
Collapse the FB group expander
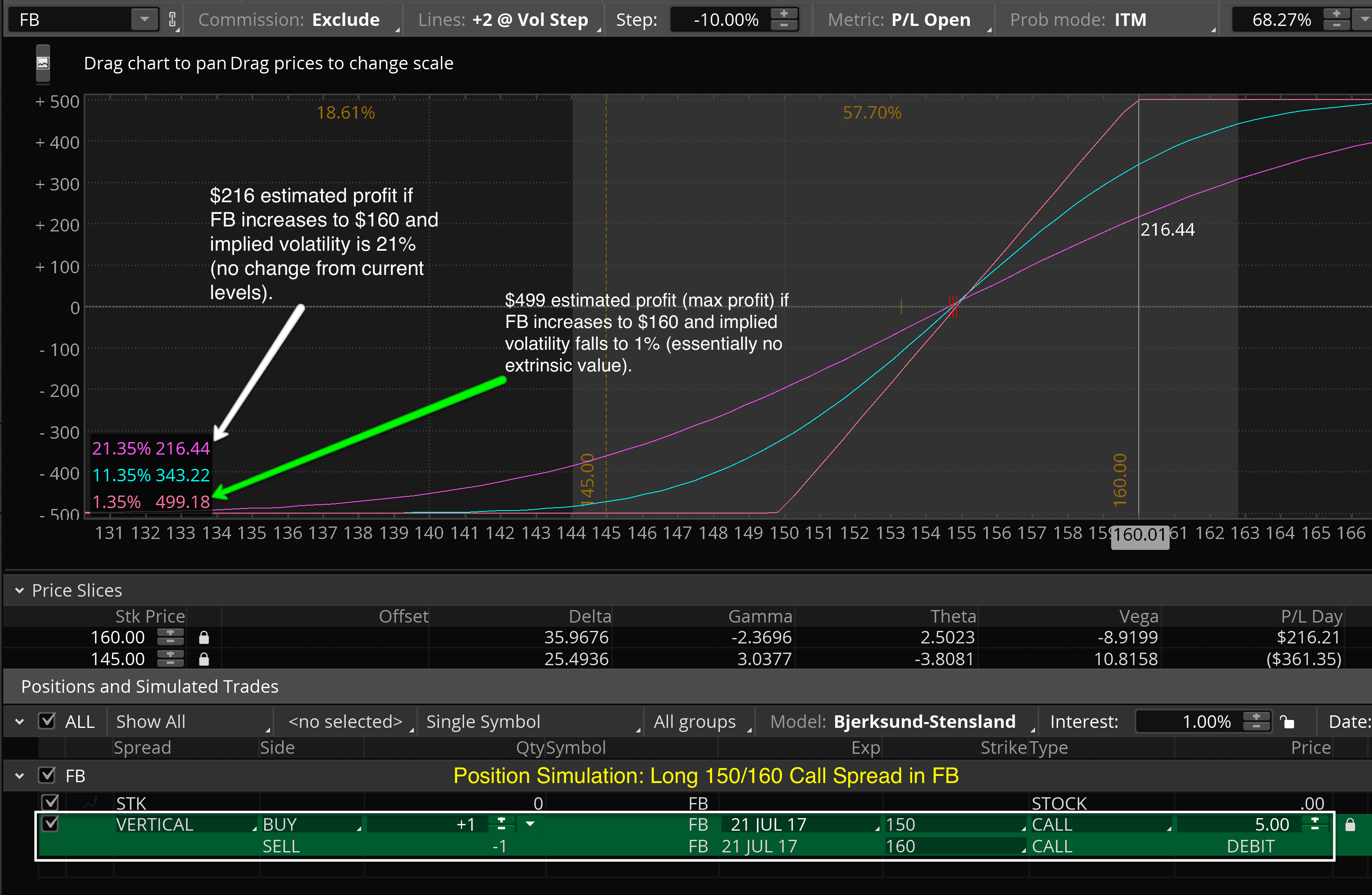20,775
